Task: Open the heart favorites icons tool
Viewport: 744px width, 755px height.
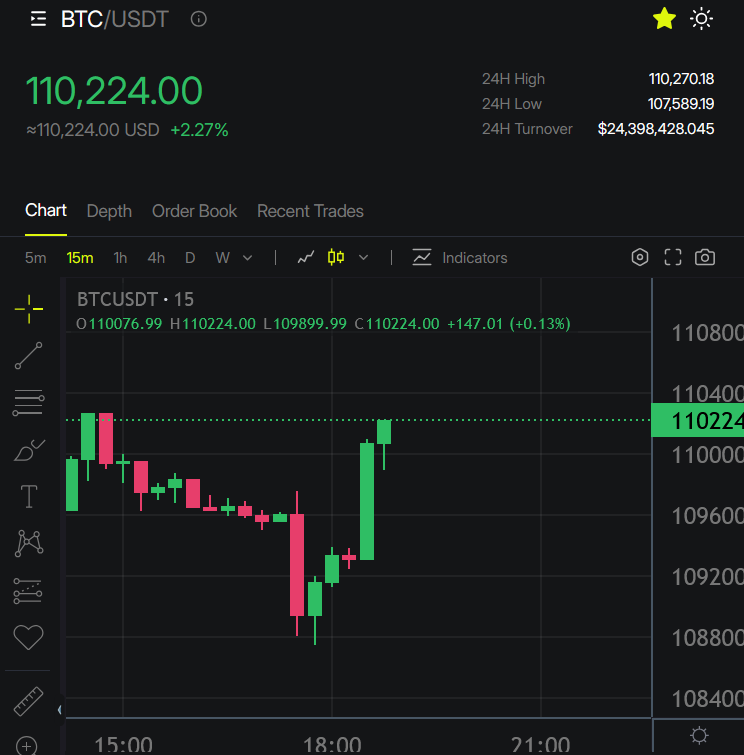Action: pyautogui.click(x=28, y=637)
